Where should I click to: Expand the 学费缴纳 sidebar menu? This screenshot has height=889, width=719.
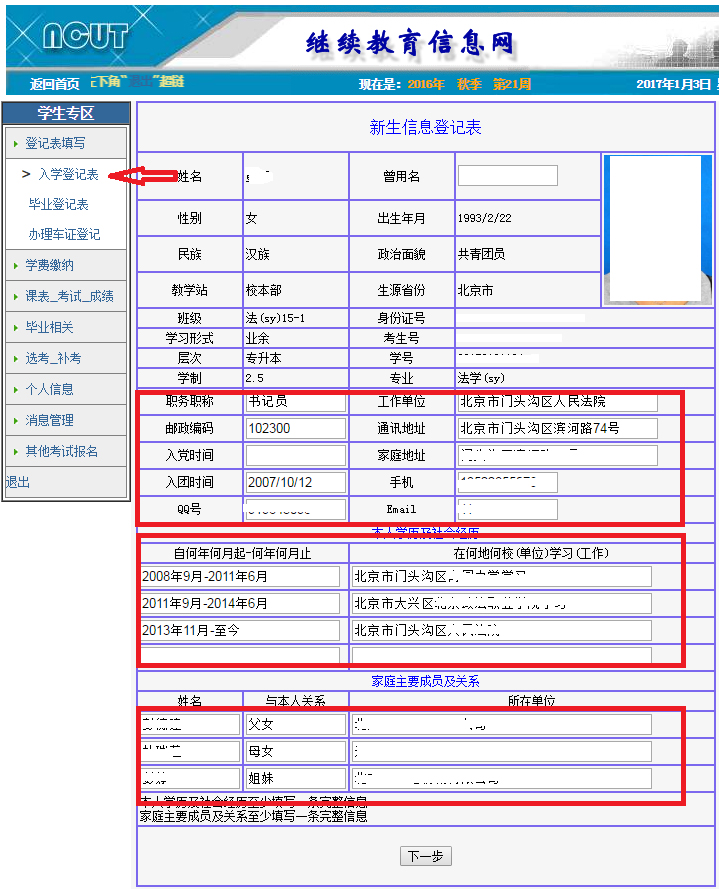pos(49,265)
